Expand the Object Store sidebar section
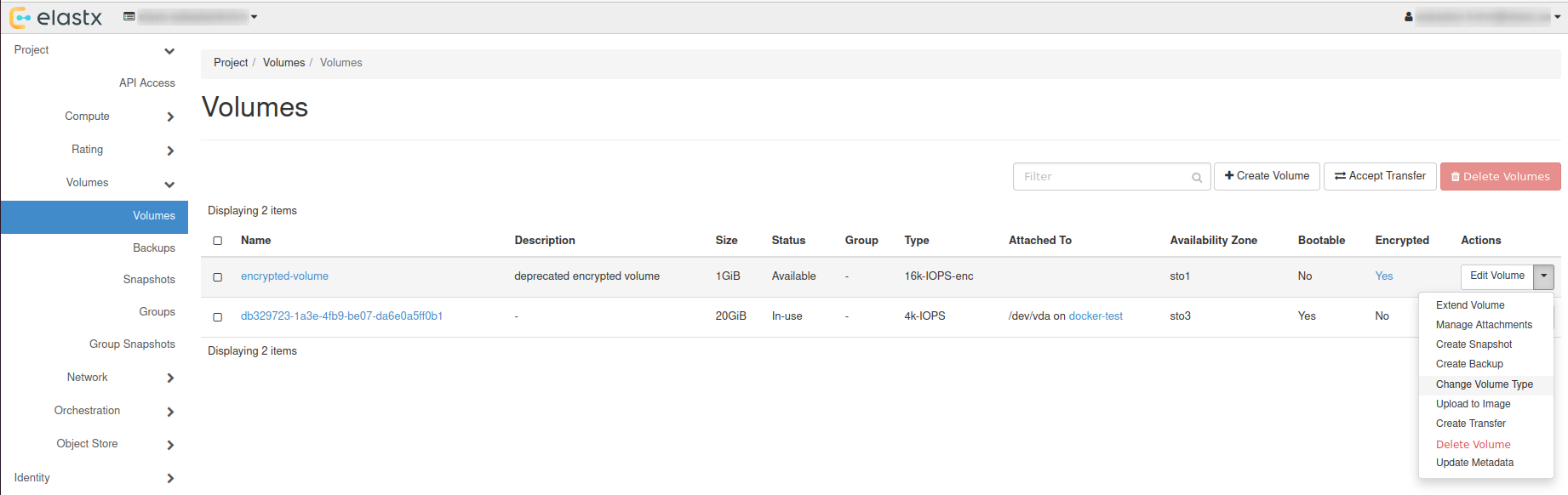Screen dimensions: 1568x495 (94, 444)
